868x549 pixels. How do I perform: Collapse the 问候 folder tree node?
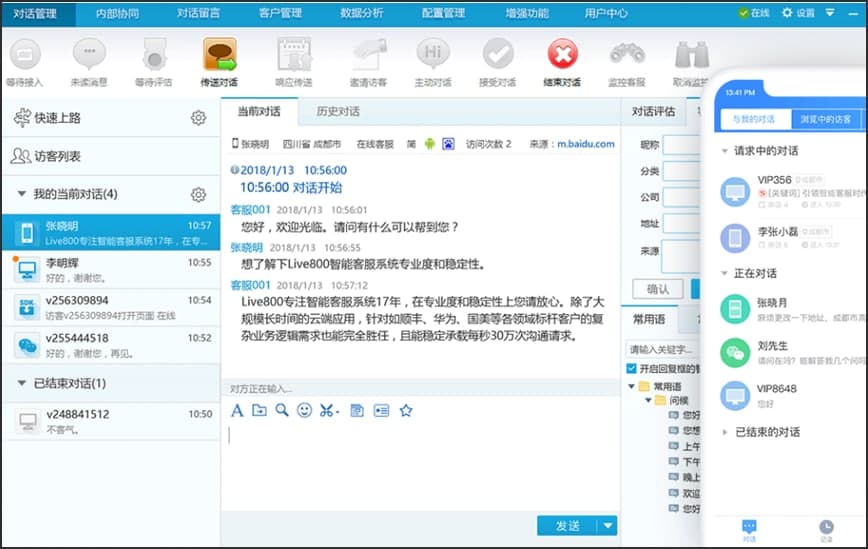648,400
